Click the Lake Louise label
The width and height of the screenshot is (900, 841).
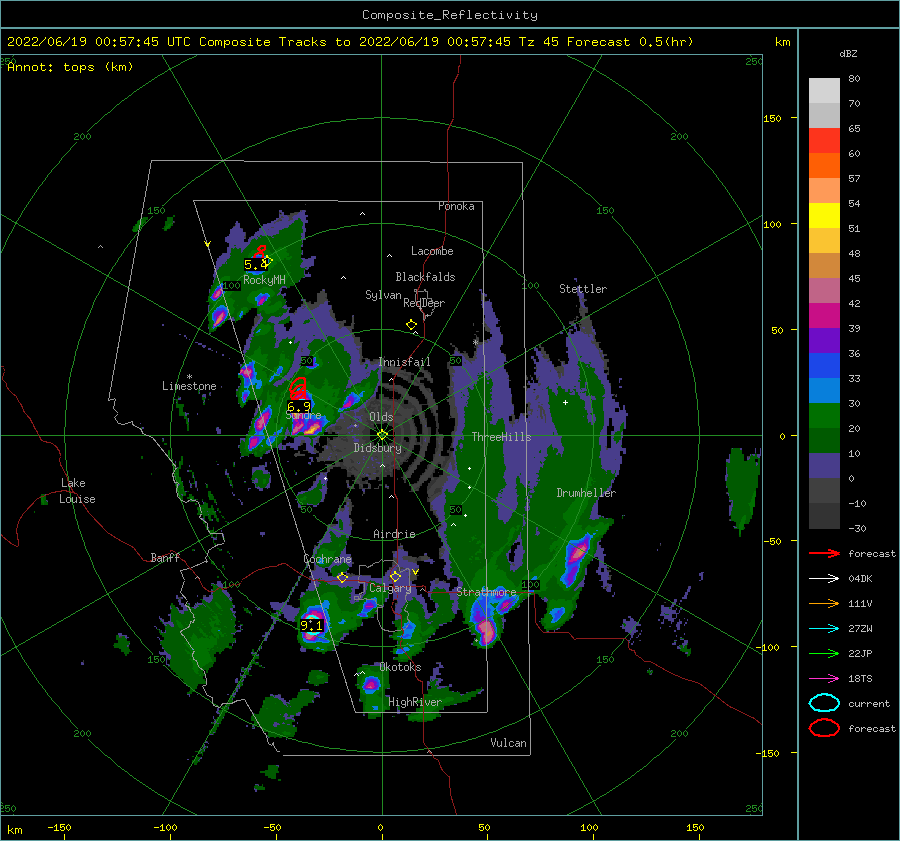(77, 491)
